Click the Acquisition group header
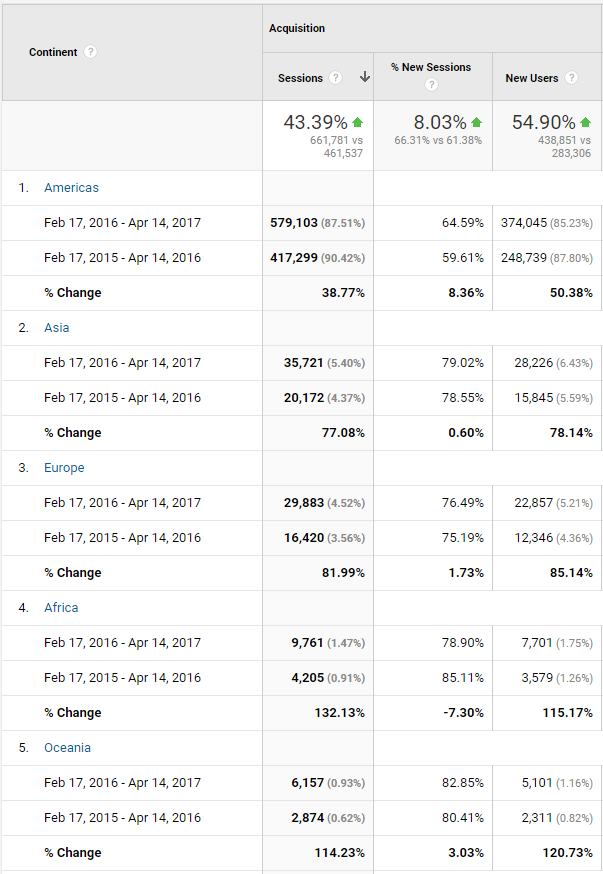The width and height of the screenshot is (603, 874). 297,28
